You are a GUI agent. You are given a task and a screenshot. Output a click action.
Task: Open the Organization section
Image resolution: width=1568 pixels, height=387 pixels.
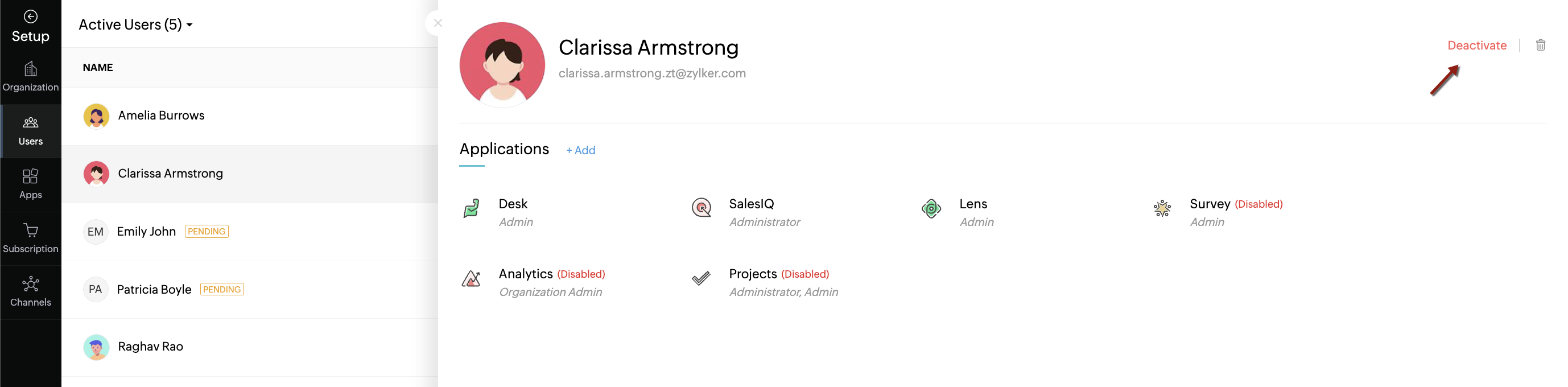click(x=30, y=77)
